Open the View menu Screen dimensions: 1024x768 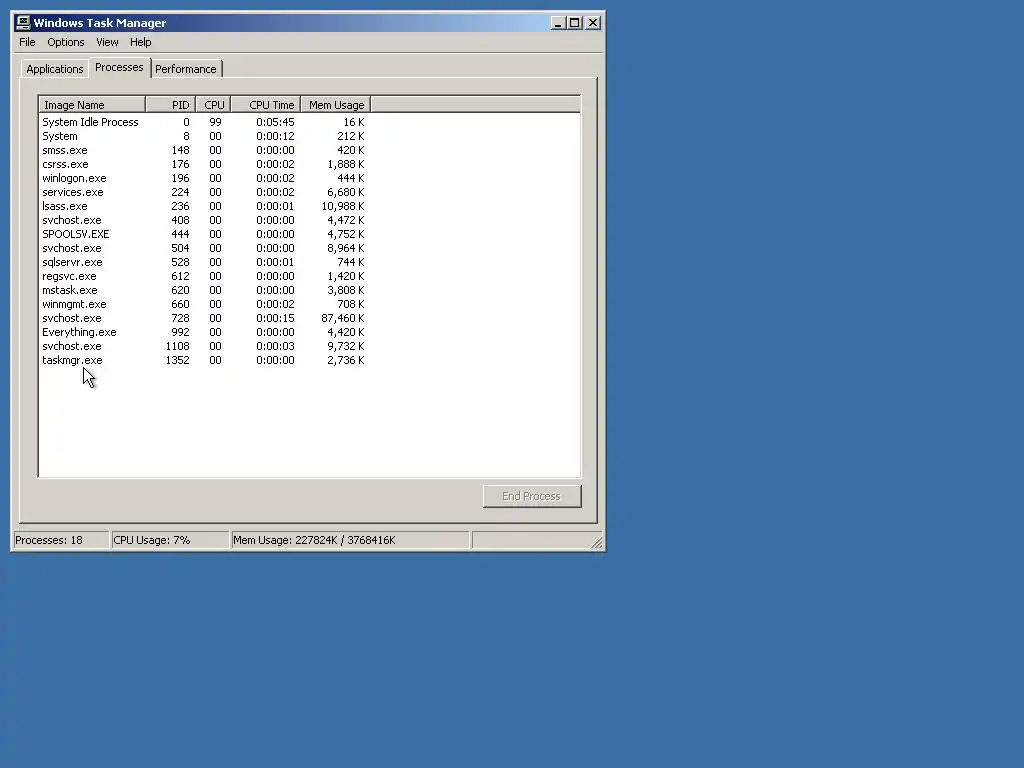(108, 42)
